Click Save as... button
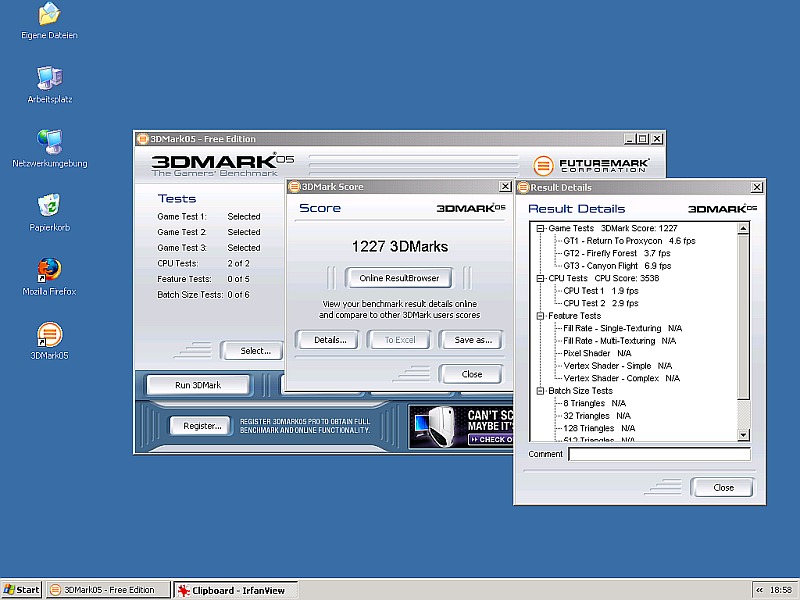The image size is (800, 600). (x=473, y=340)
